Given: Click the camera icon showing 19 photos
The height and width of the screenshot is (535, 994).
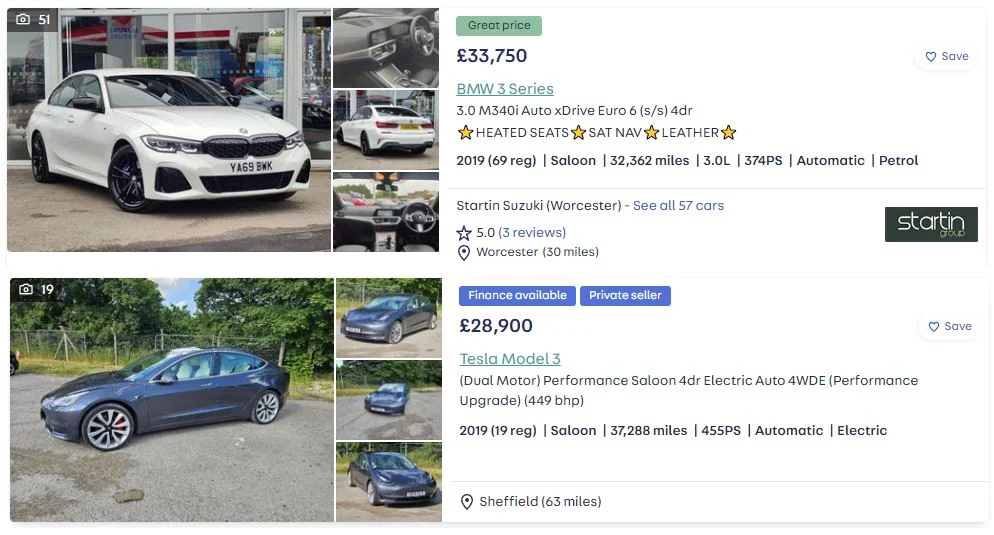Looking at the screenshot, I should tap(26, 289).
